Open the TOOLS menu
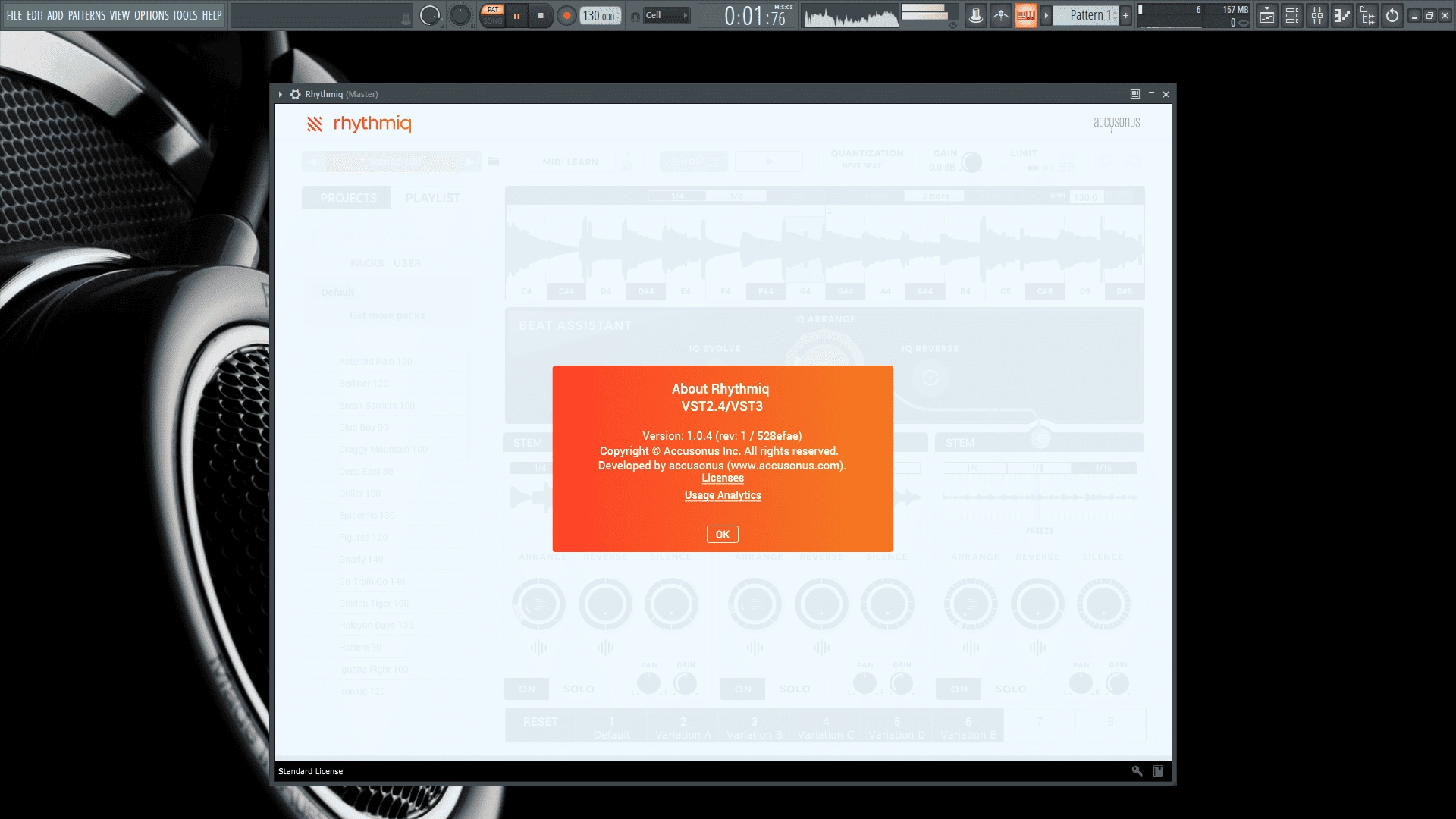 pyautogui.click(x=185, y=15)
